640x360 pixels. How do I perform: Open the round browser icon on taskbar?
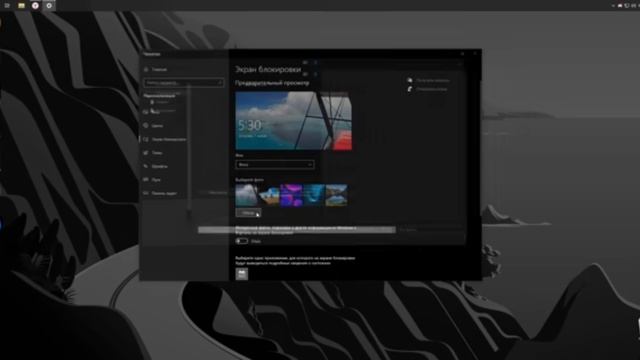[35, 5]
